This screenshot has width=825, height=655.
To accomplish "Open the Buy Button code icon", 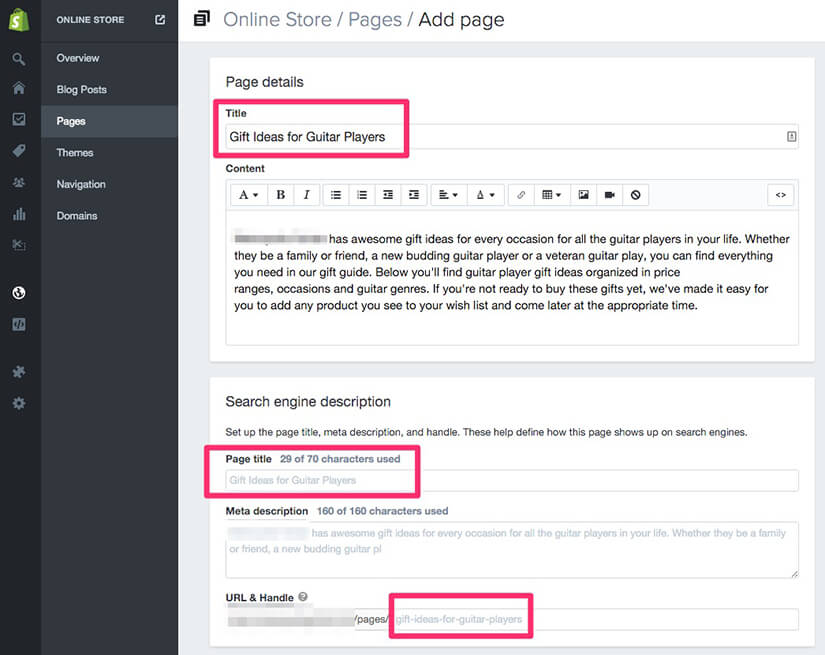I will click(x=19, y=324).
